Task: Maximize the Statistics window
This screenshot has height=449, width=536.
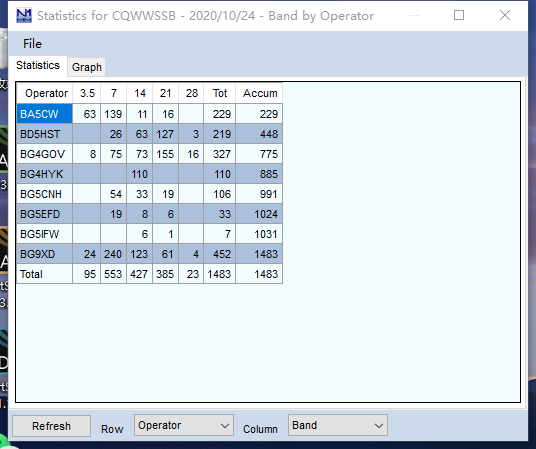Action: click(x=459, y=15)
